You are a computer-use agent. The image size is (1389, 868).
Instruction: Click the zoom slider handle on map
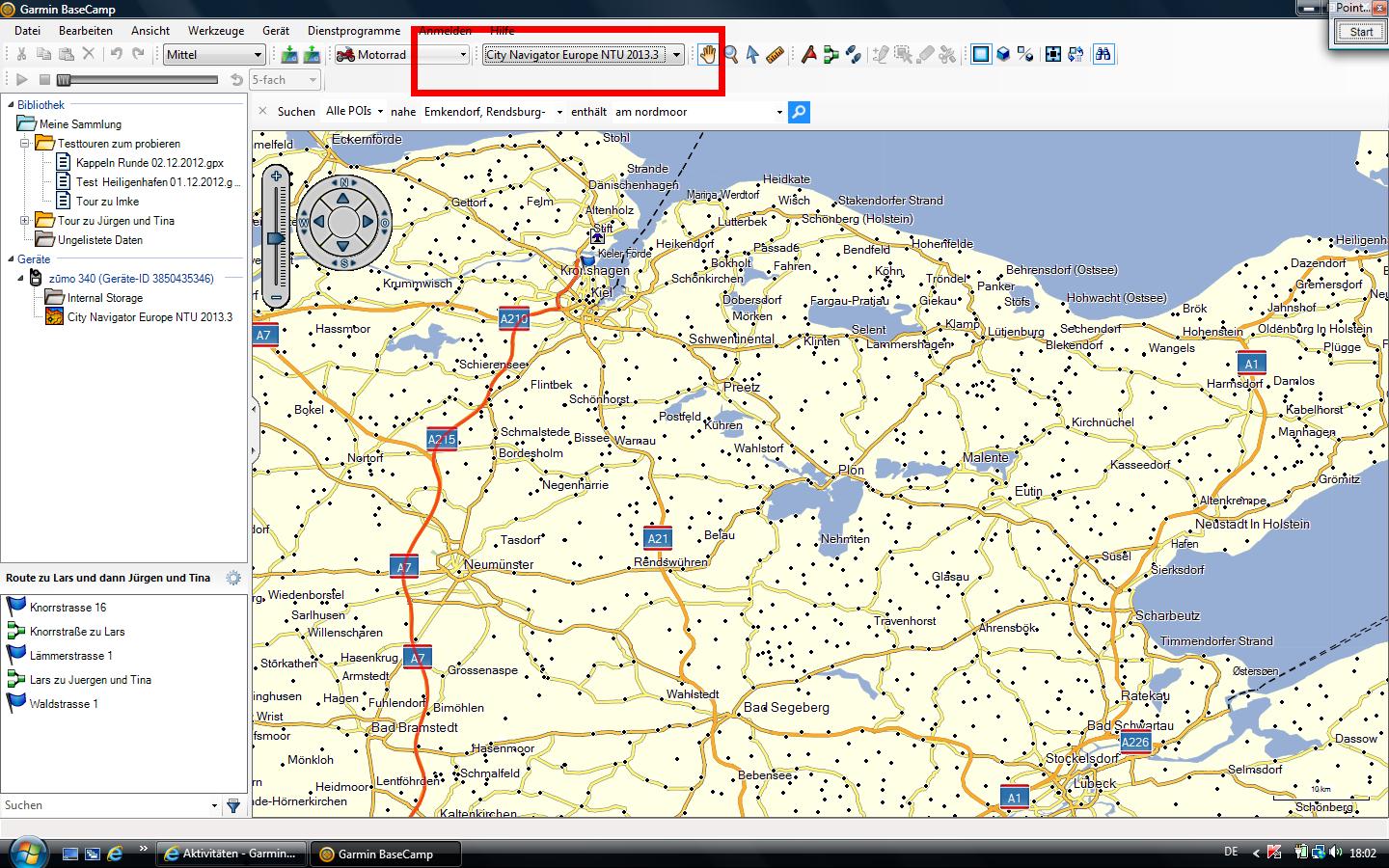(x=277, y=237)
